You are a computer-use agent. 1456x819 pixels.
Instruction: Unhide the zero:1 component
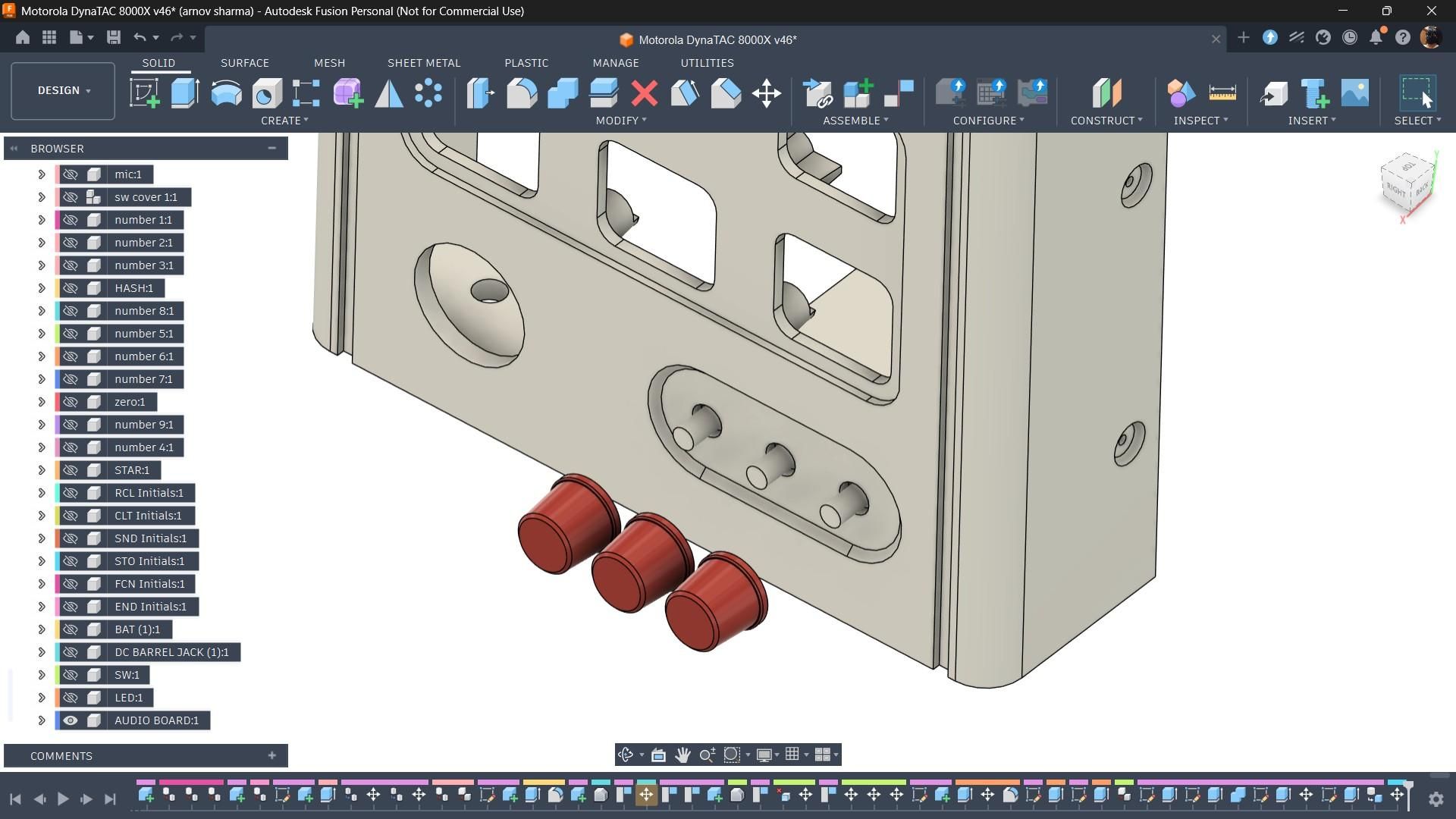tap(71, 402)
